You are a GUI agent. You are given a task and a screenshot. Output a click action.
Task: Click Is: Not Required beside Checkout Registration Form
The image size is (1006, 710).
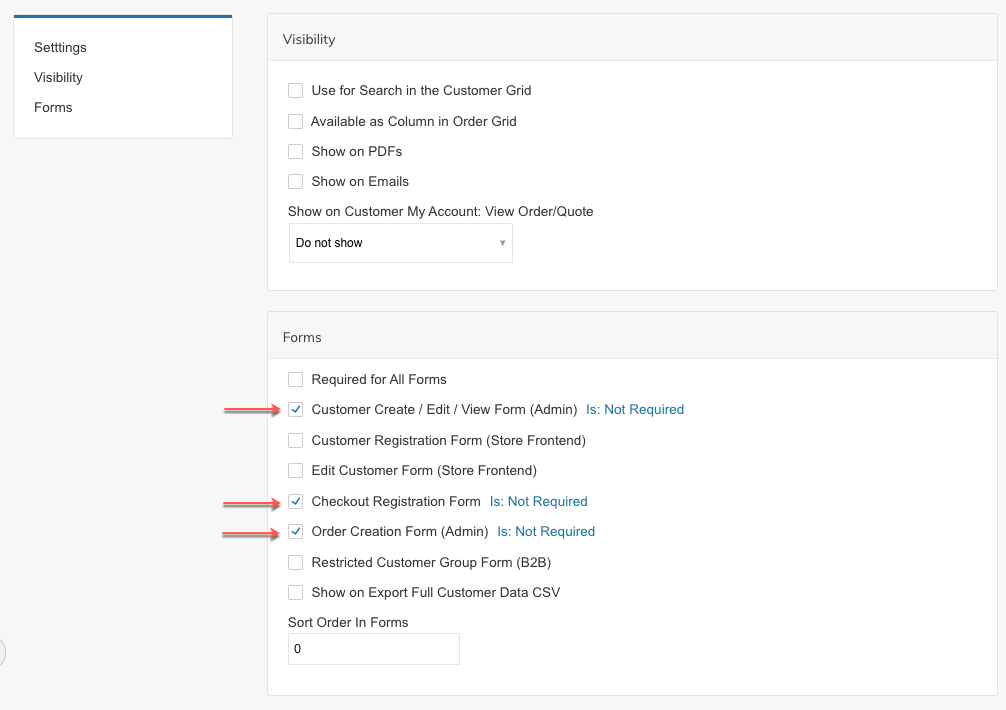tap(538, 502)
